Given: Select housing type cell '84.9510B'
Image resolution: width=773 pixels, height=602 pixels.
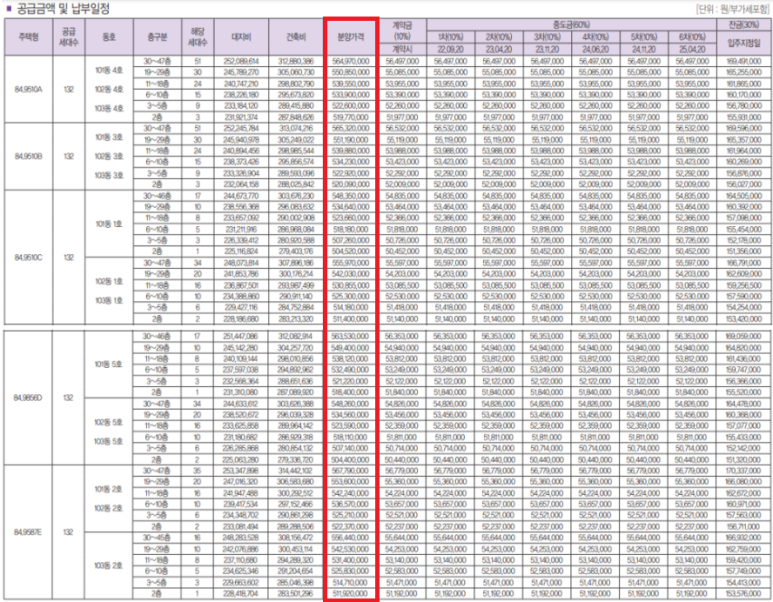Looking at the screenshot, I should (29, 156).
